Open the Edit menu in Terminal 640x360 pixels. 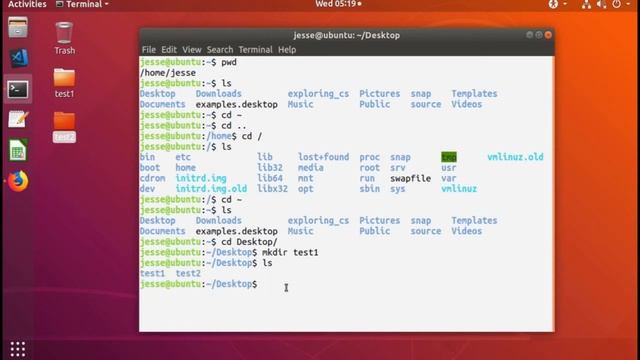(x=169, y=49)
